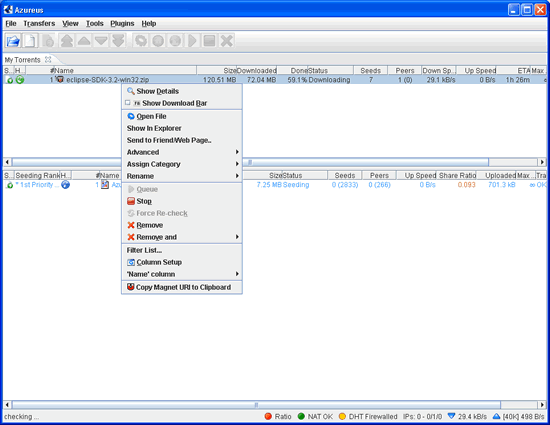Sort by the Seeding Rank column header

point(37,175)
